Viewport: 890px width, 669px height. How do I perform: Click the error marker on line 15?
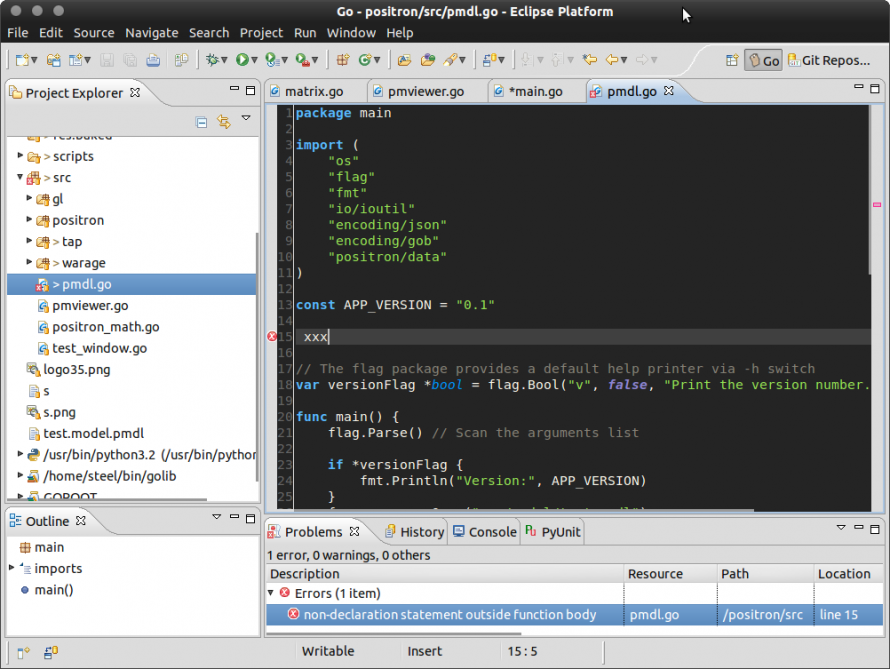272,337
